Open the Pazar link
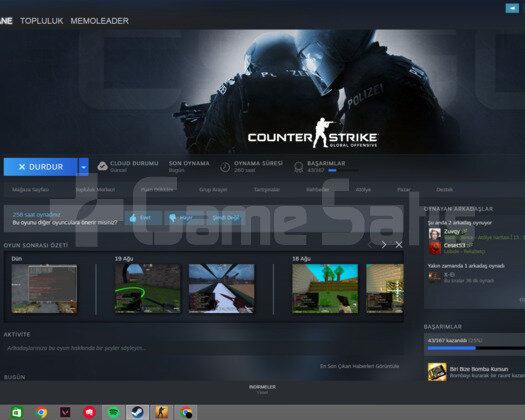 tap(403, 190)
